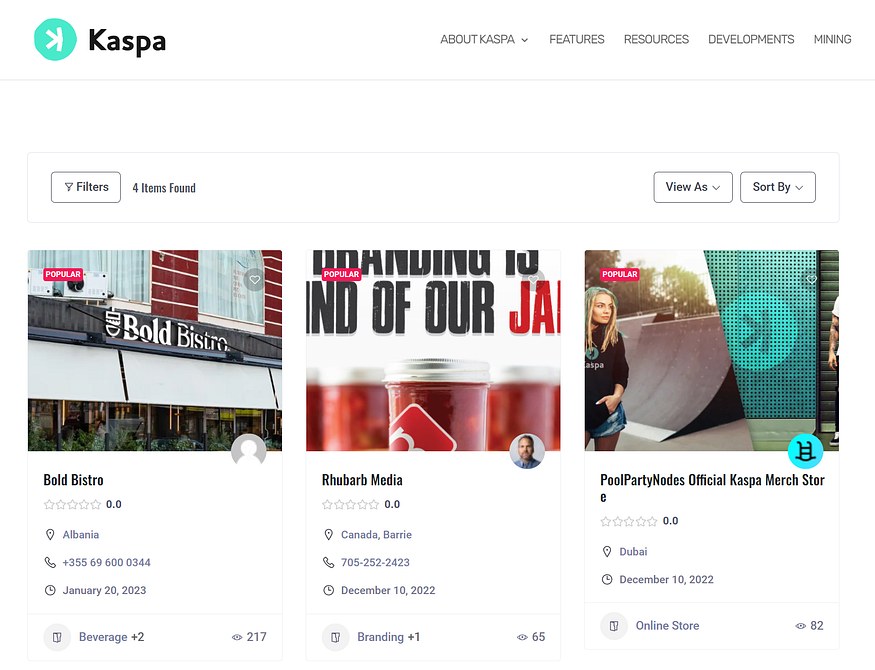Click clock icon beside January 20, 2023
Image resolution: width=875 pixels, height=670 pixels.
(x=50, y=590)
